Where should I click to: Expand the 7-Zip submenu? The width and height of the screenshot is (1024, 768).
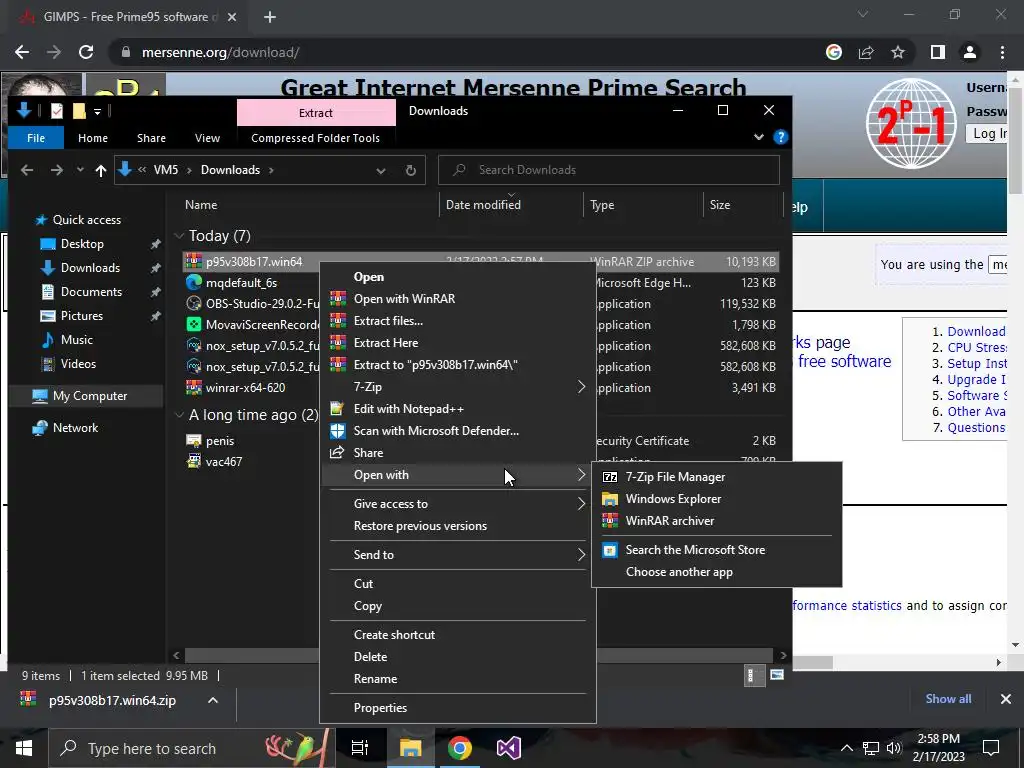pyautogui.click(x=457, y=387)
